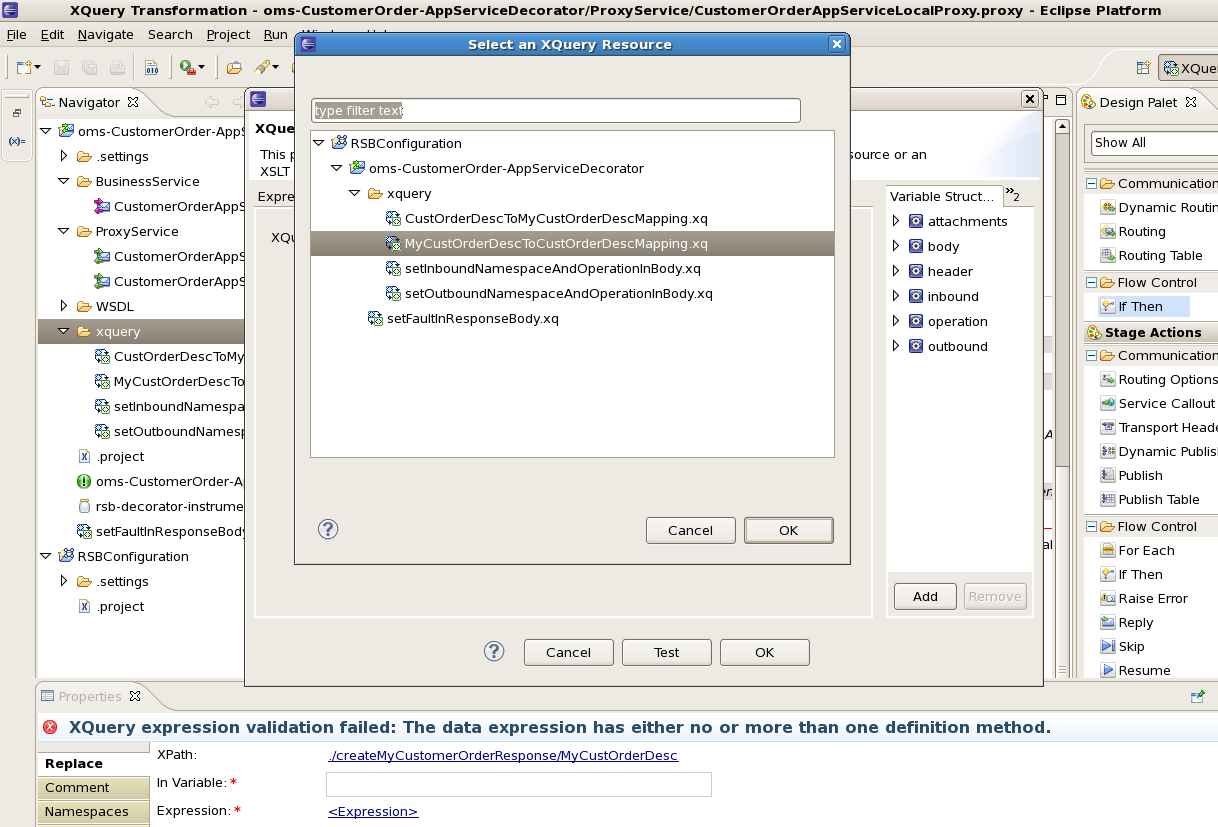Open the Search menu
The height and width of the screenshot is (827, 1218).
pyautogui.click(x=170, y=34)
